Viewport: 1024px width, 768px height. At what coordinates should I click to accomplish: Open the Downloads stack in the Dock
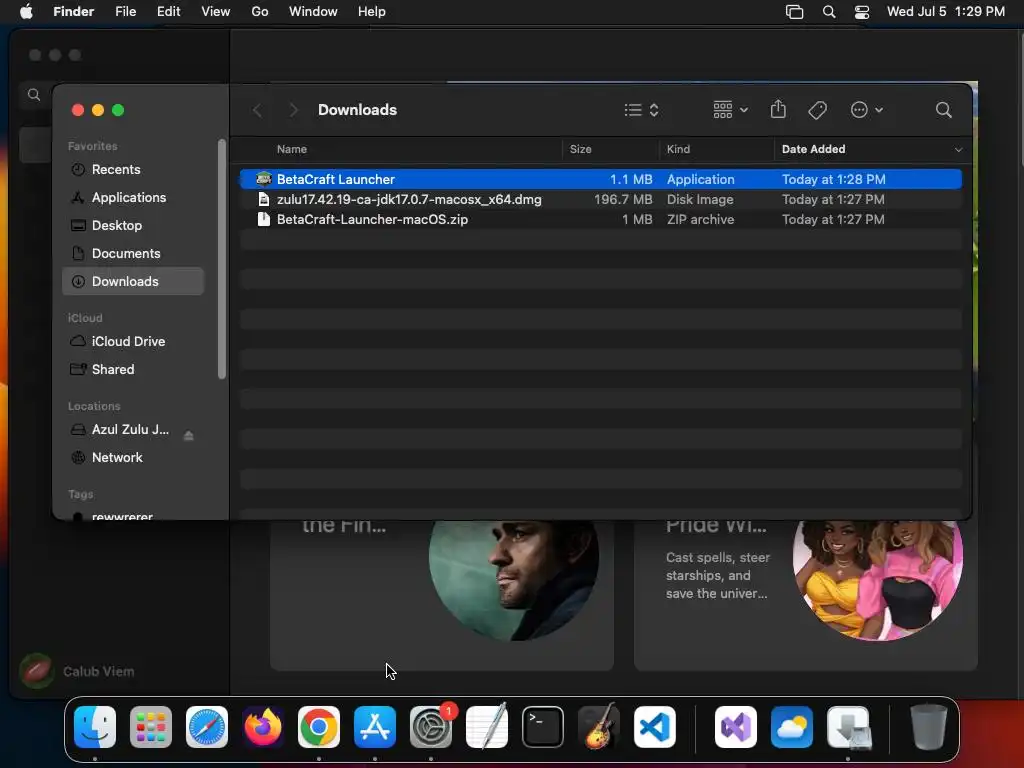848,727
